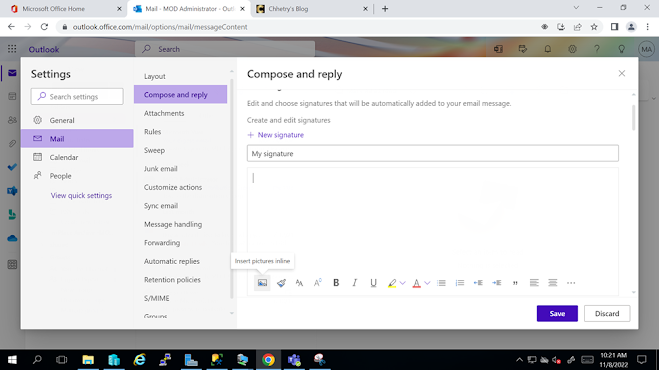Open Microsoft Teams from taskbar
This screenshot has height=370, width=659.
pos(294,360)
